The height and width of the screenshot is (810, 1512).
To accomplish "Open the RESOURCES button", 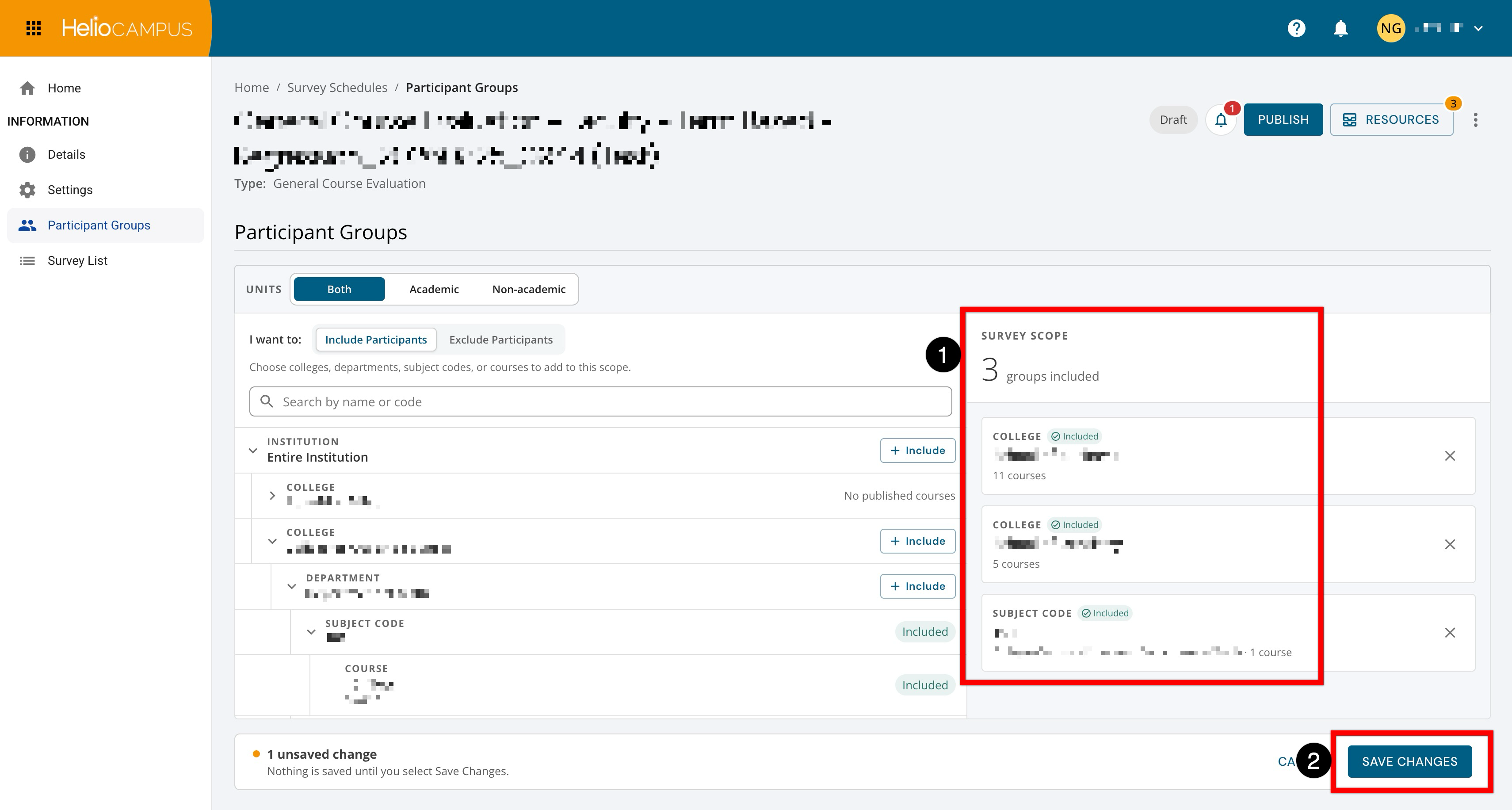I will (x=1392, y=120).
